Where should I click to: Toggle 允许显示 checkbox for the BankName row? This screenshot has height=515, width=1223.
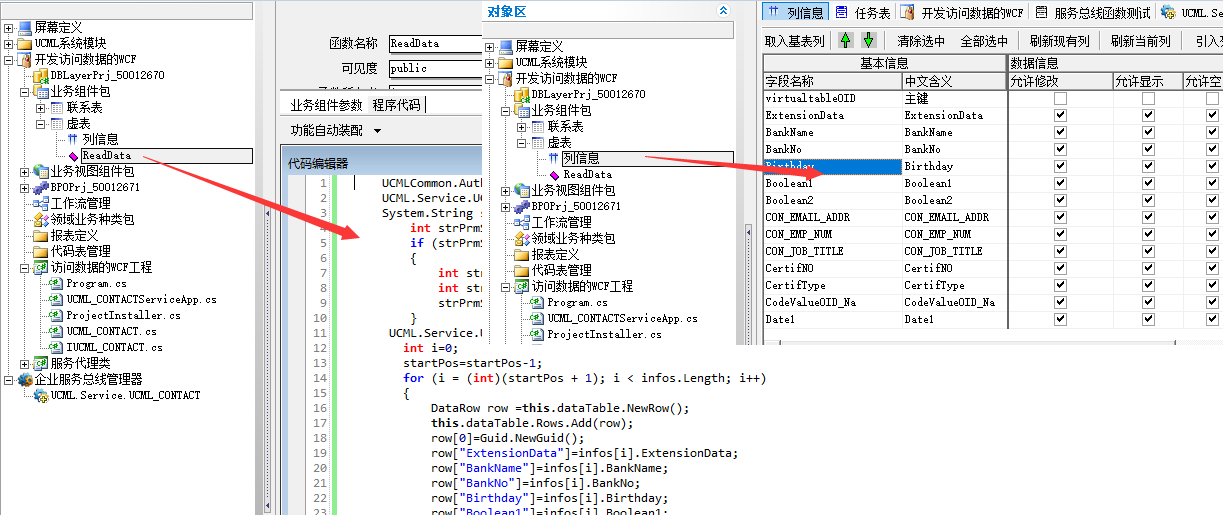[1148, 133]
